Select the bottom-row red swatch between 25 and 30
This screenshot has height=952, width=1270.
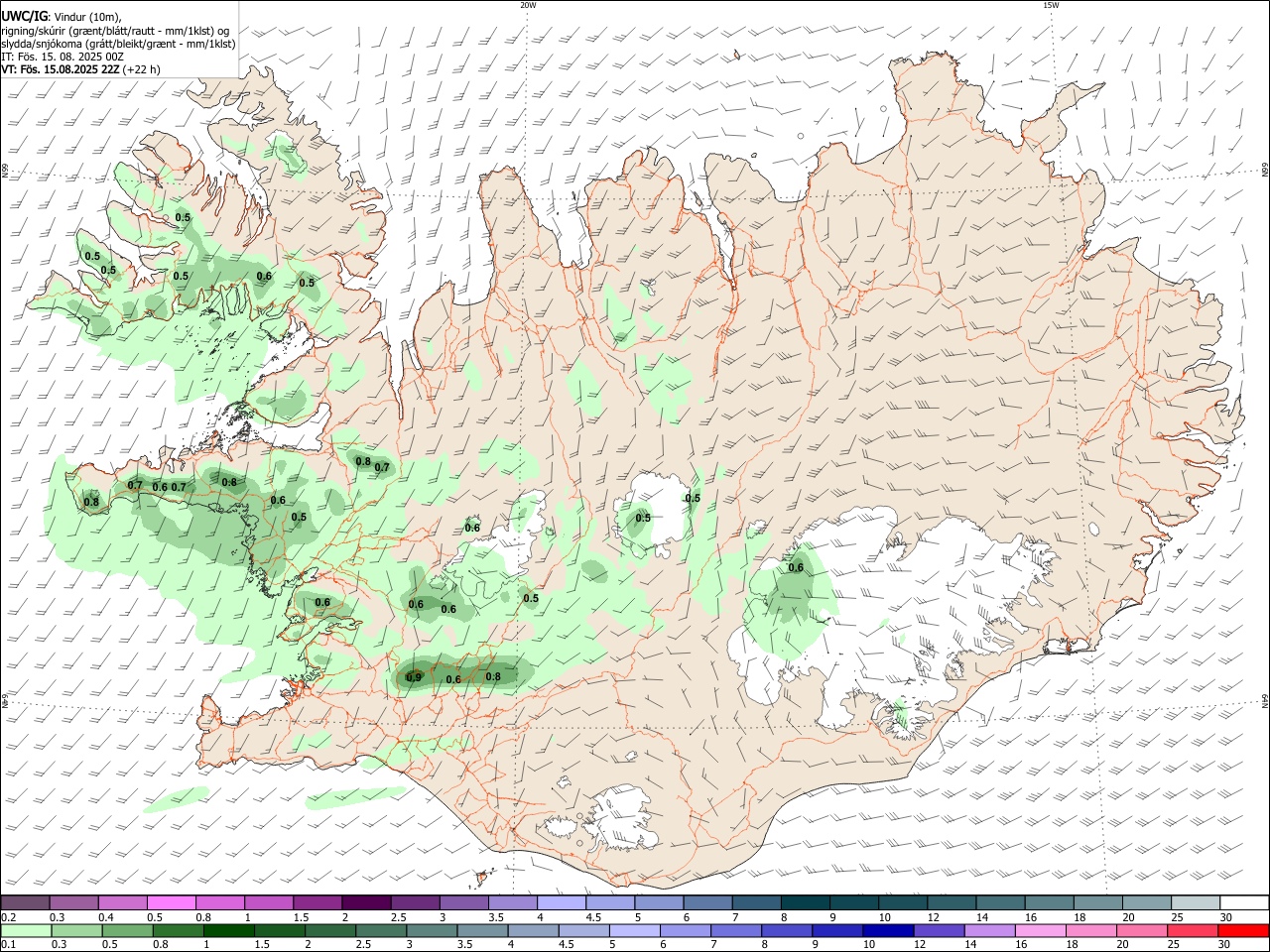point(1194,931)
